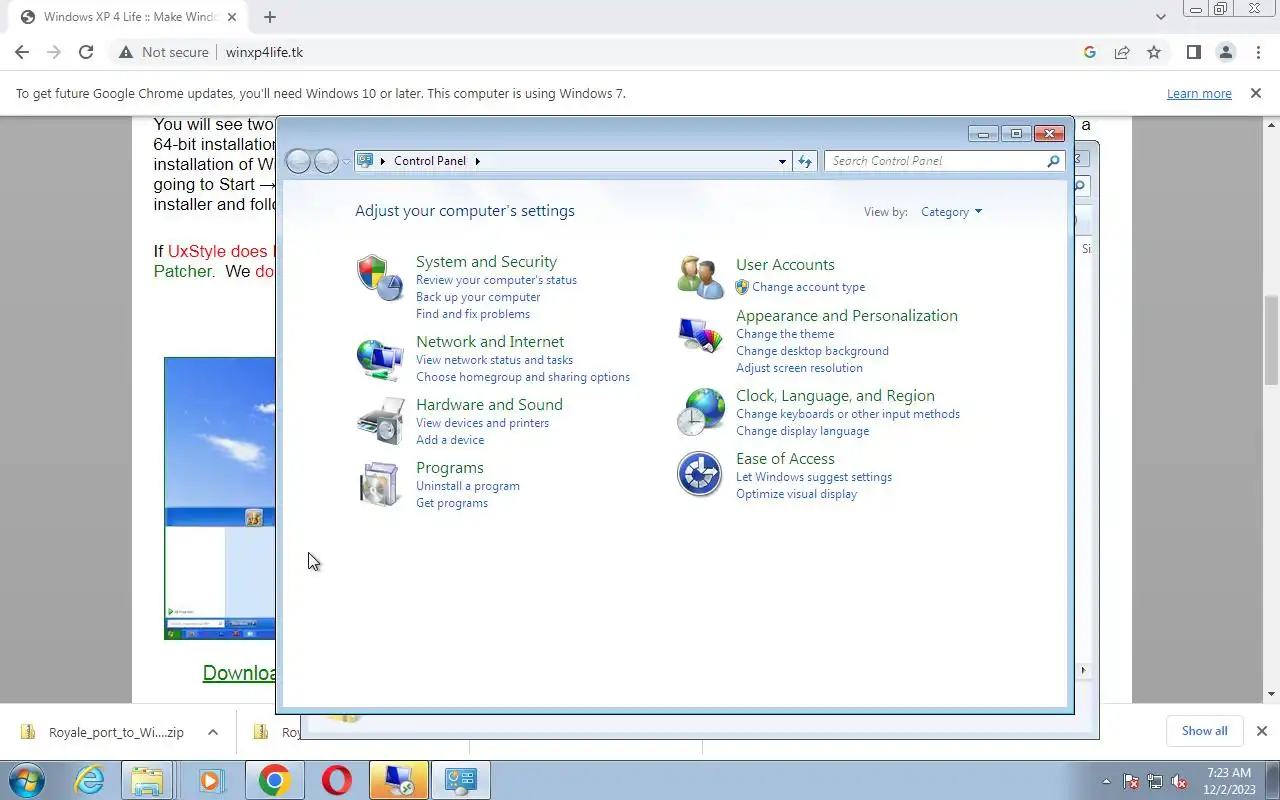Open Find and fix problems
The height and width of the screenshot is (800, 1280).
pyautogui.click(x=473, y=314)
